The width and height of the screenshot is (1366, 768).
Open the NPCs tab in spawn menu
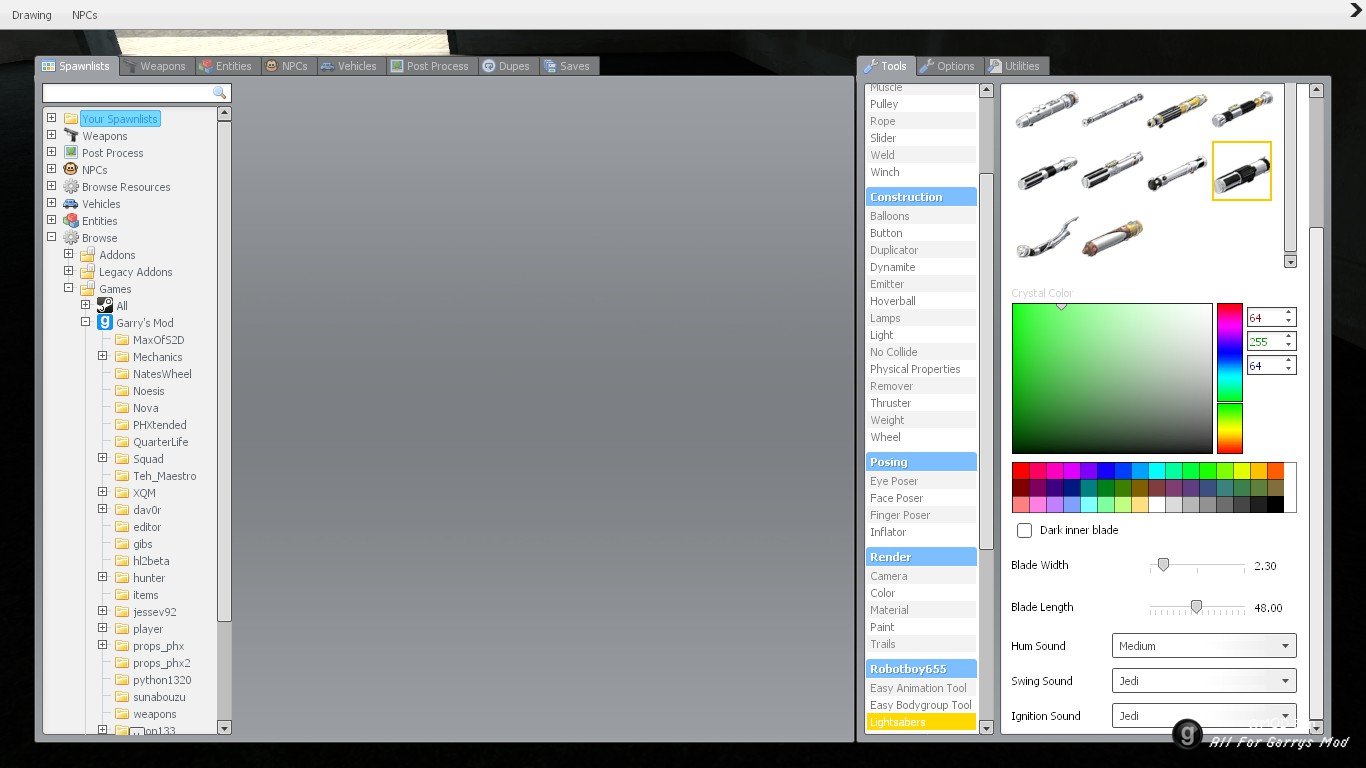288,66
